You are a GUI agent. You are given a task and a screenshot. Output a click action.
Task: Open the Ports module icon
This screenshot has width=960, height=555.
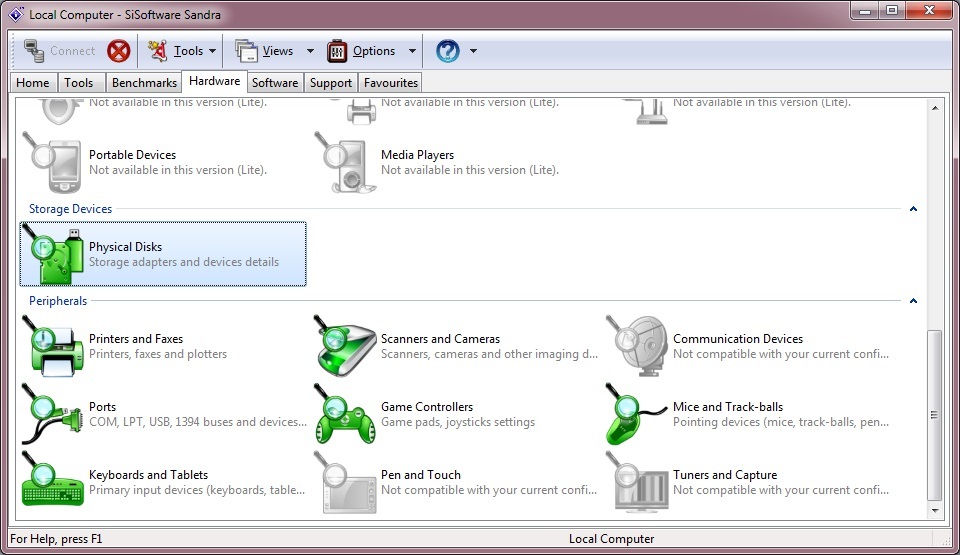pos(53,414)
